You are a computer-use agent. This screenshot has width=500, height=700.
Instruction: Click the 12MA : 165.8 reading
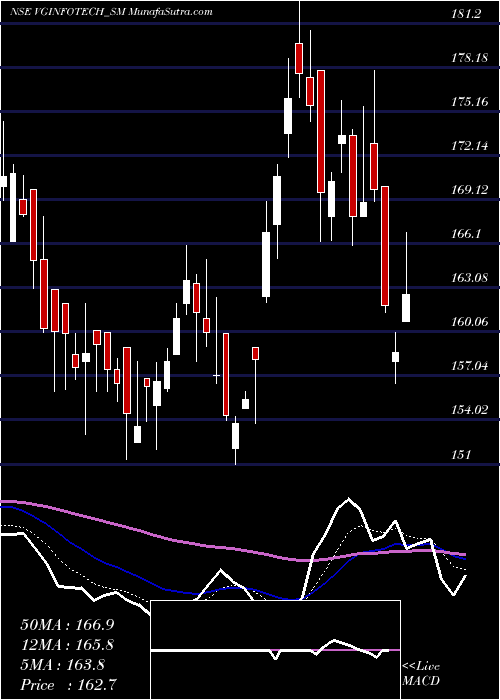coord(67,645)
